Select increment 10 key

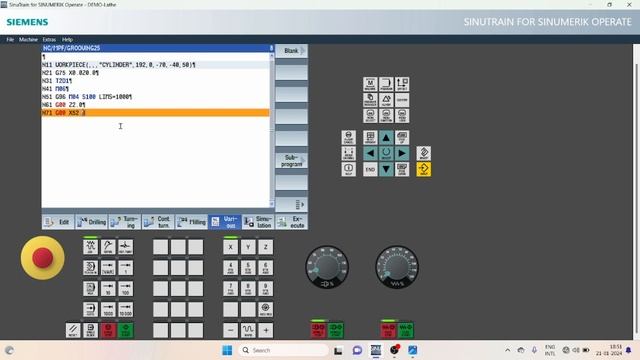coord(108,289)
